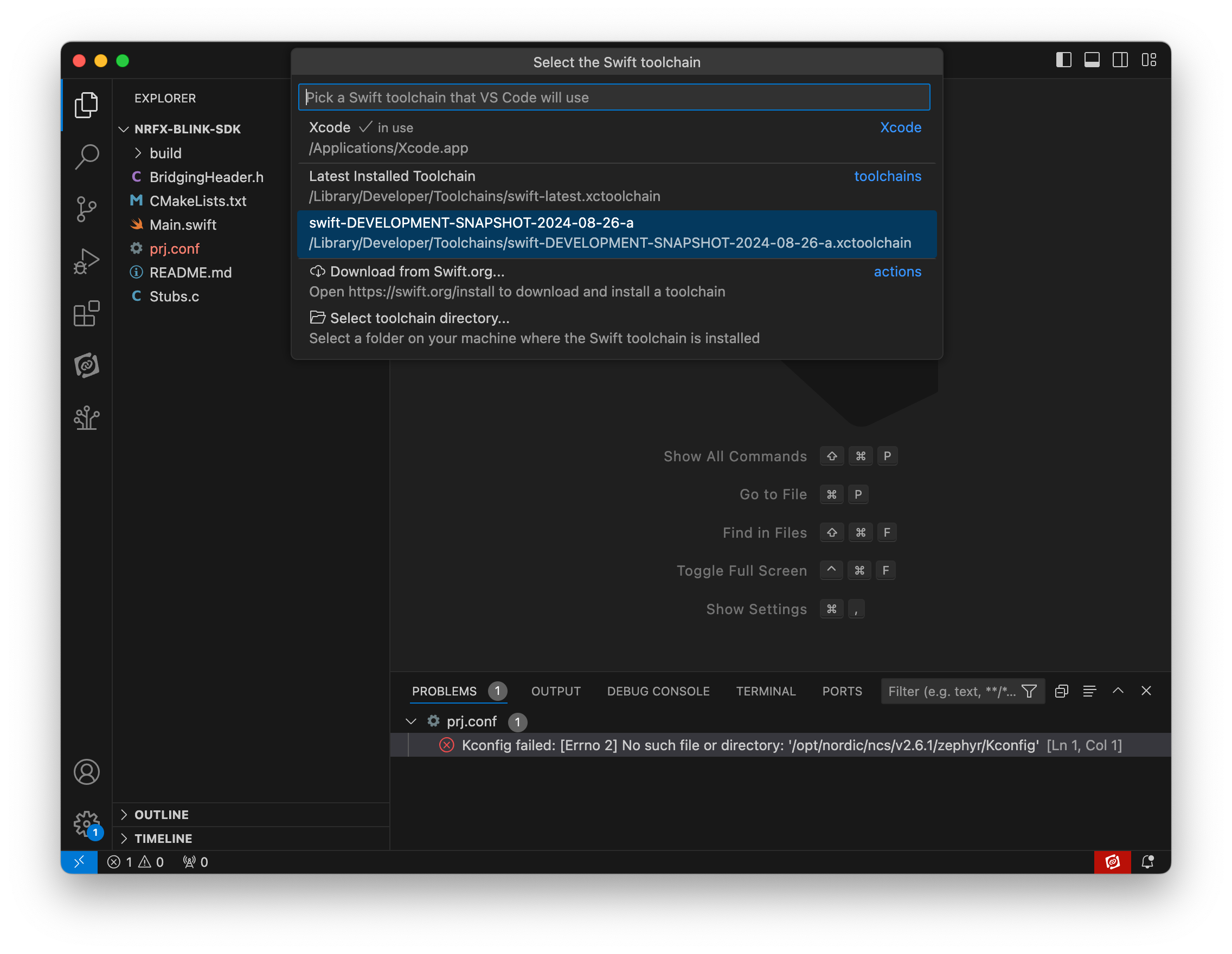
Task: Open the Search view icon
Action: [86, 157]
